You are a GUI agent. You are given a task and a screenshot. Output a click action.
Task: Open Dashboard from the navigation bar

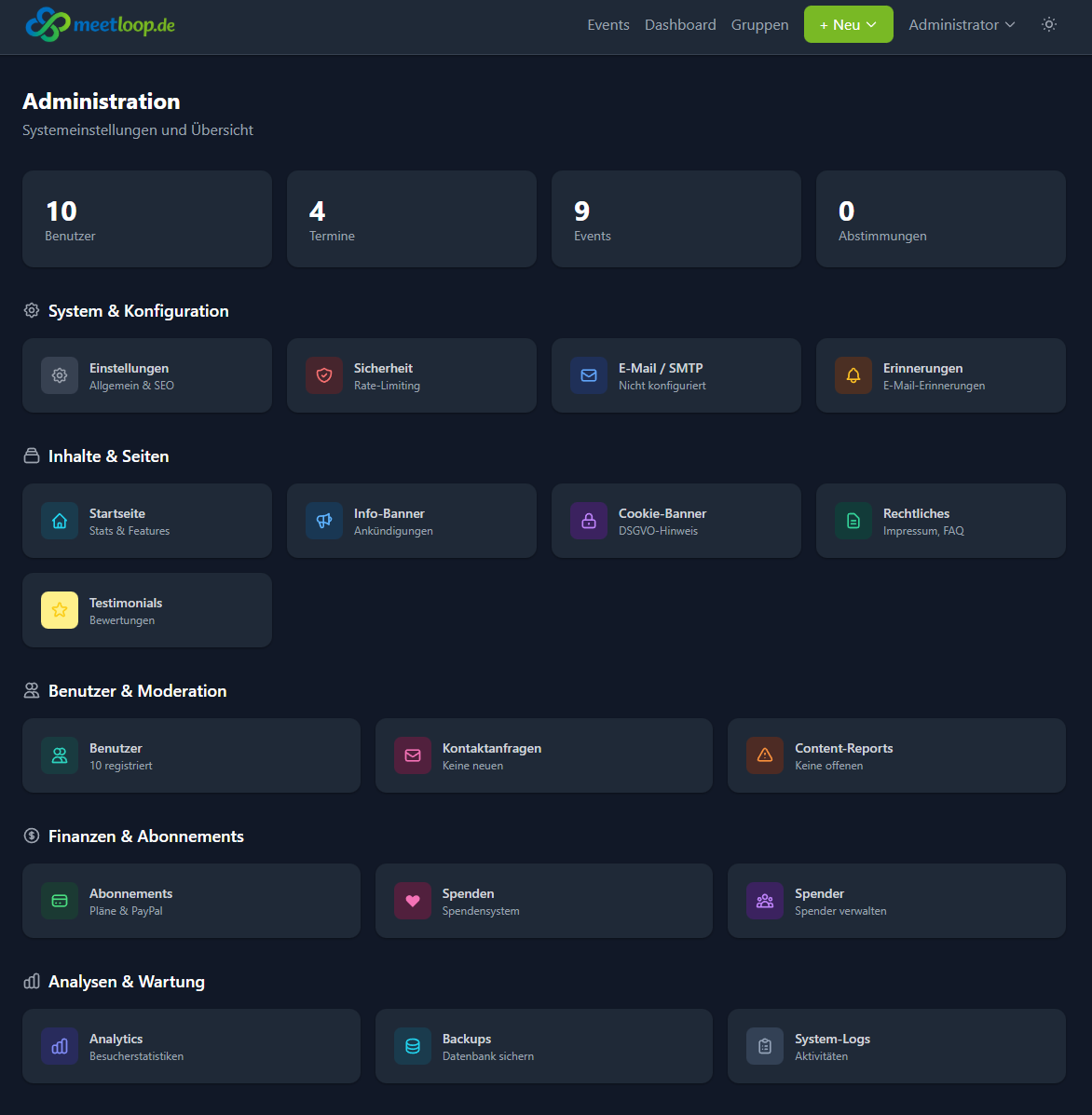[x=680, y=25]
